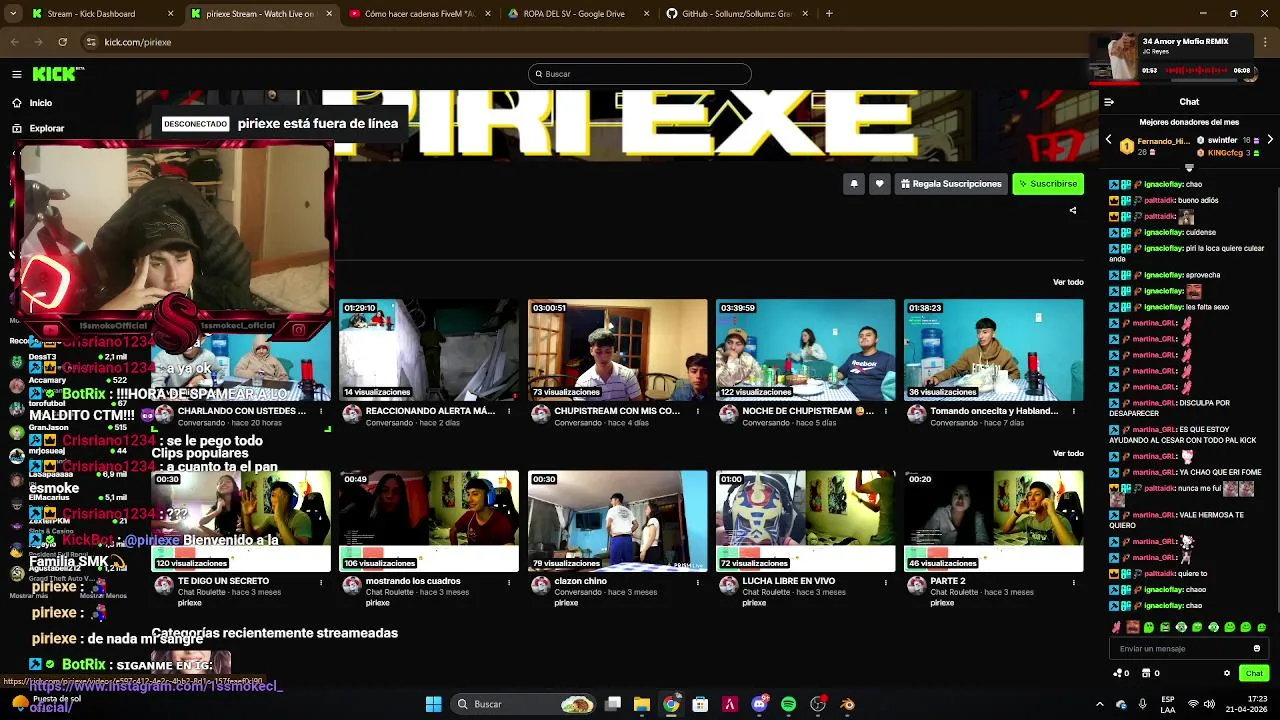Viewport: 1280px width, 720px height.
Task: Open Discord from taskbar
Action: coord(760,704)
